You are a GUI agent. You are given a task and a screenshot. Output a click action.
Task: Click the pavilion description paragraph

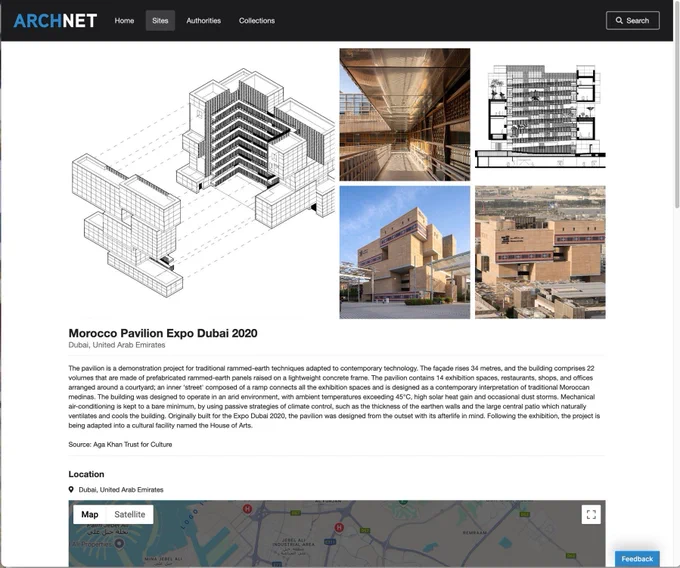334,397
